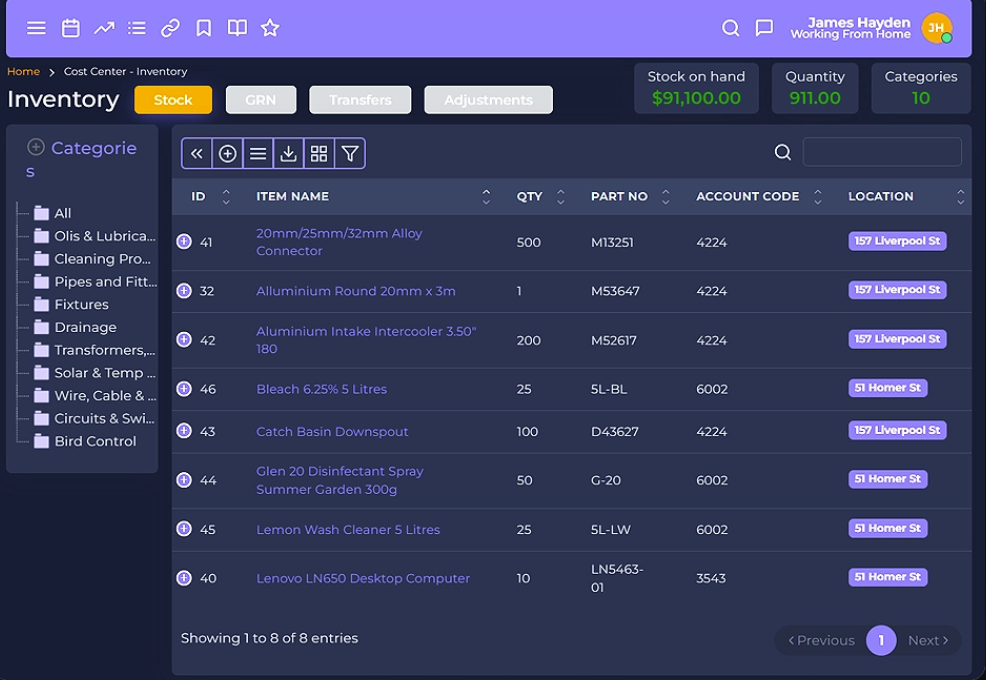The width and height of the screenshot is (986, 680).
Task: Click the Home breadcrumb link
Action: click(x=23, y=71)
